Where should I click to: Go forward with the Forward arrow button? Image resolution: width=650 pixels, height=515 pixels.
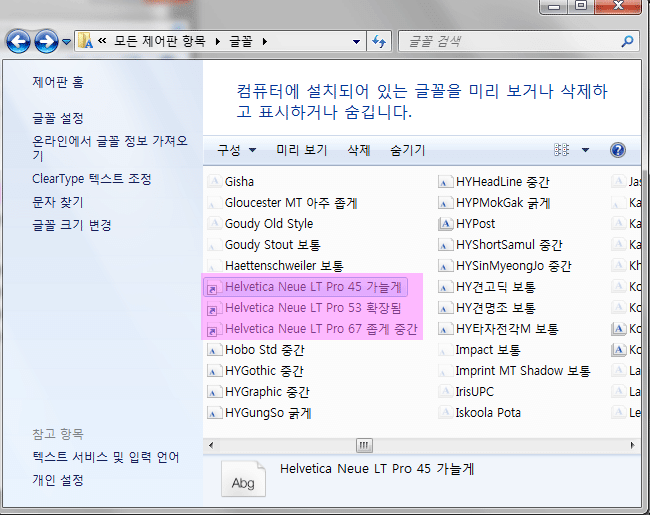(46, 41)
